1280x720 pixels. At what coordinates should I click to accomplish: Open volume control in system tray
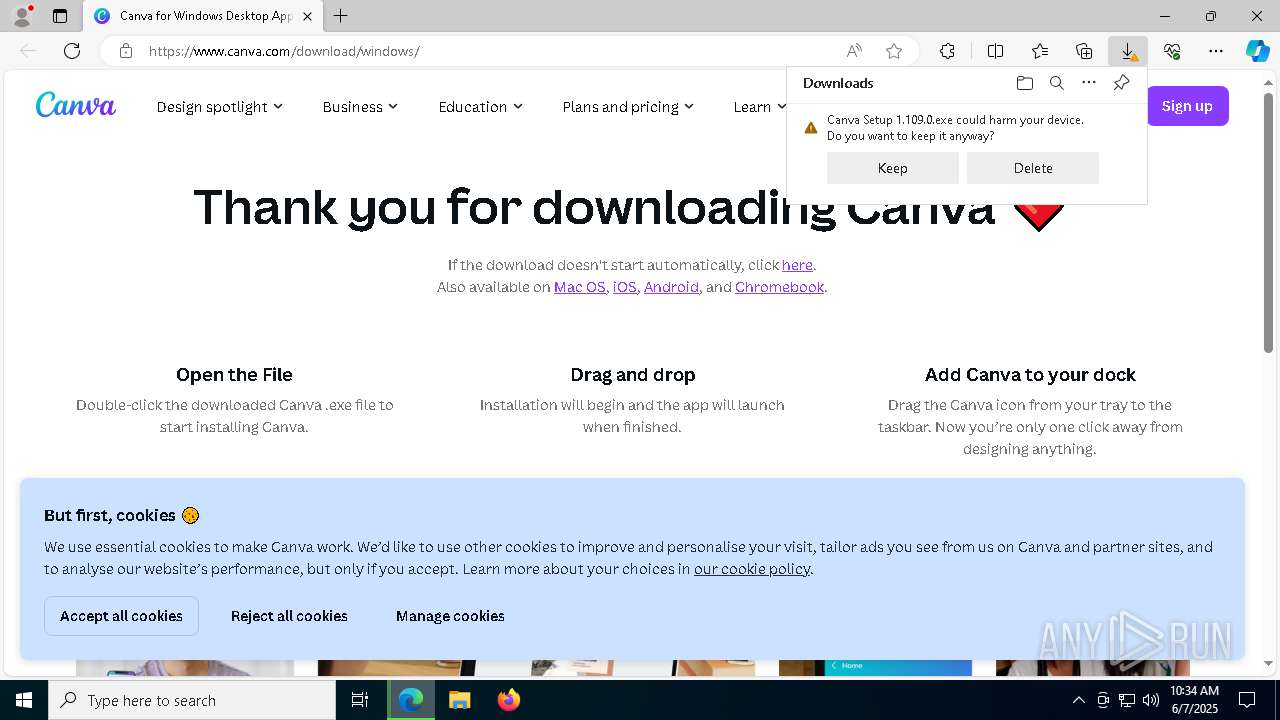click(1150, 700)
